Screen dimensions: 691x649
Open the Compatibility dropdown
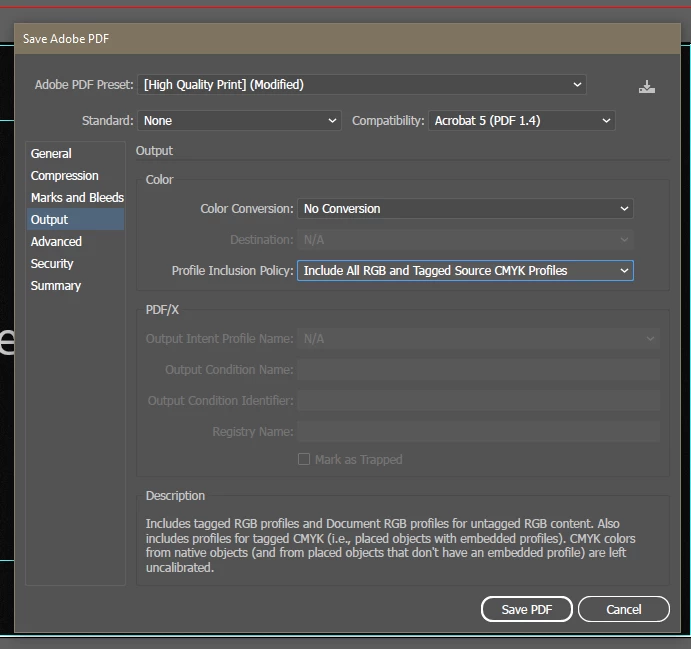[522, 121]
